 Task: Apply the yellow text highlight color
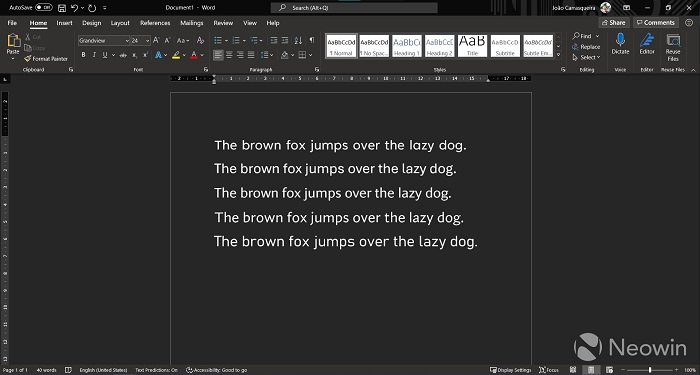[x=176, y=55]
